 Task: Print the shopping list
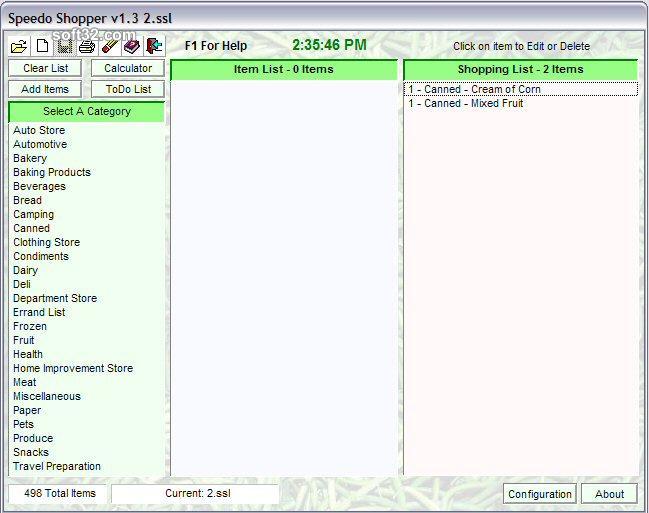[87, 46]
